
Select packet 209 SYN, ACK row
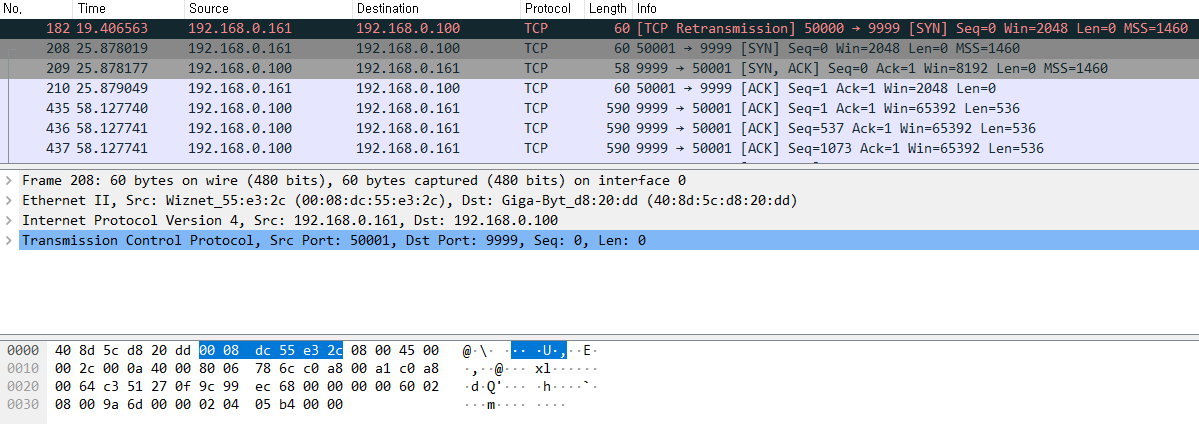click(600, 68)
